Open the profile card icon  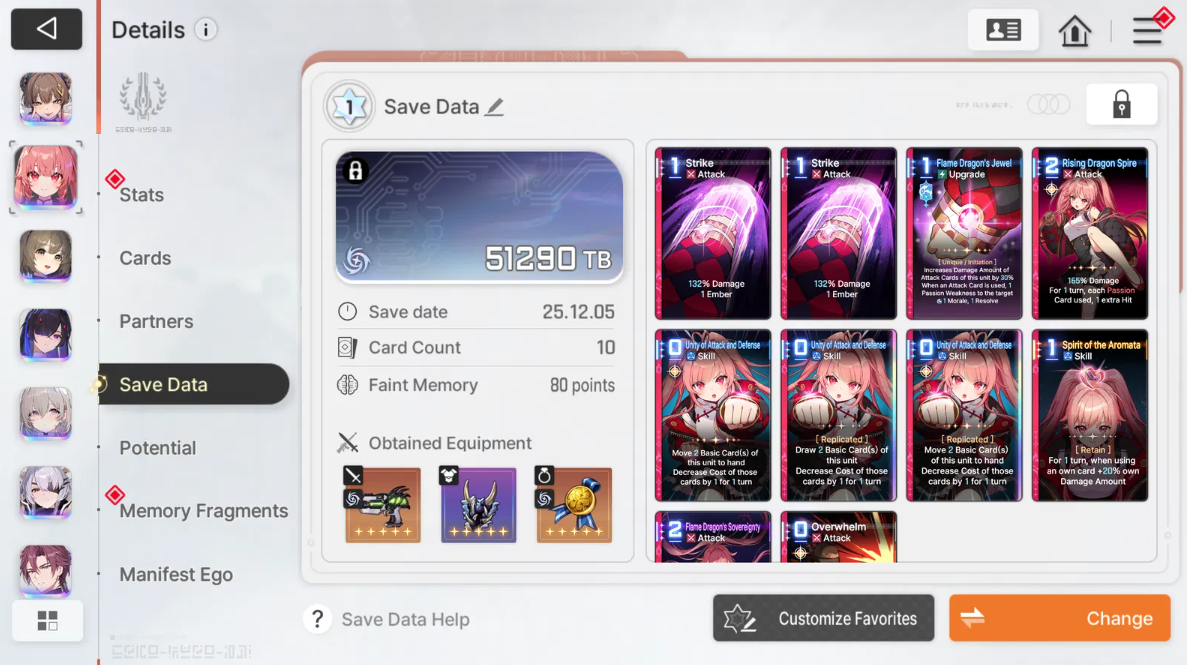(x=1003, y=30)
